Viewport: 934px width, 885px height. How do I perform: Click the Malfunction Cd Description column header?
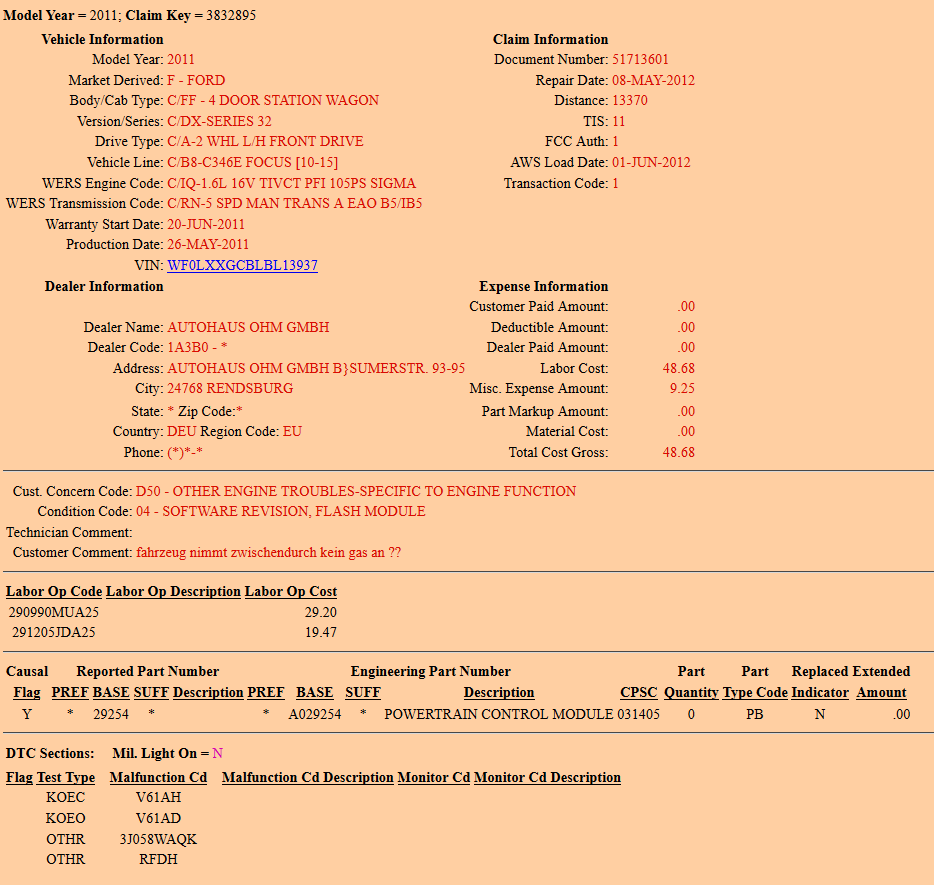[308, 777]
